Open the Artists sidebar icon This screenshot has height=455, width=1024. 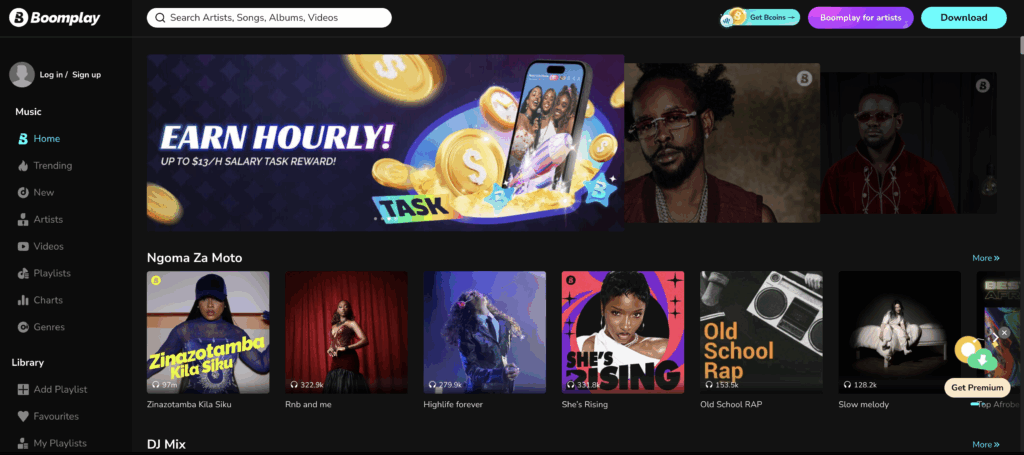[x=23, y=219]
